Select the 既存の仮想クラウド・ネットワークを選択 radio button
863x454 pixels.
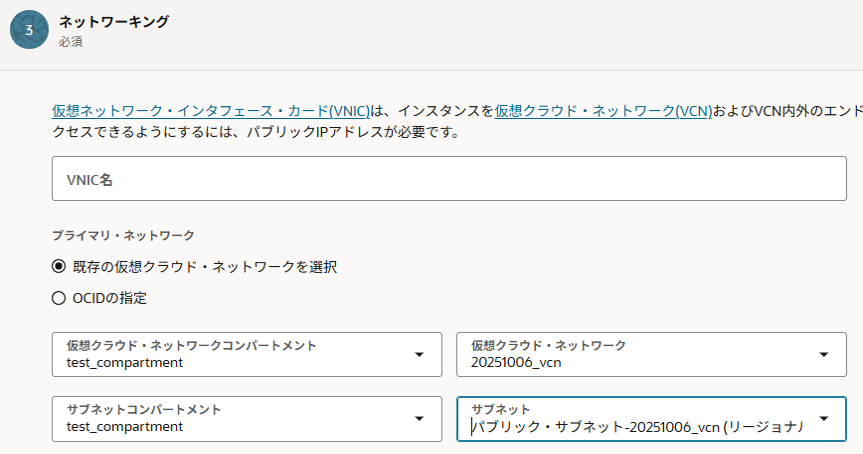coord(59,267)
